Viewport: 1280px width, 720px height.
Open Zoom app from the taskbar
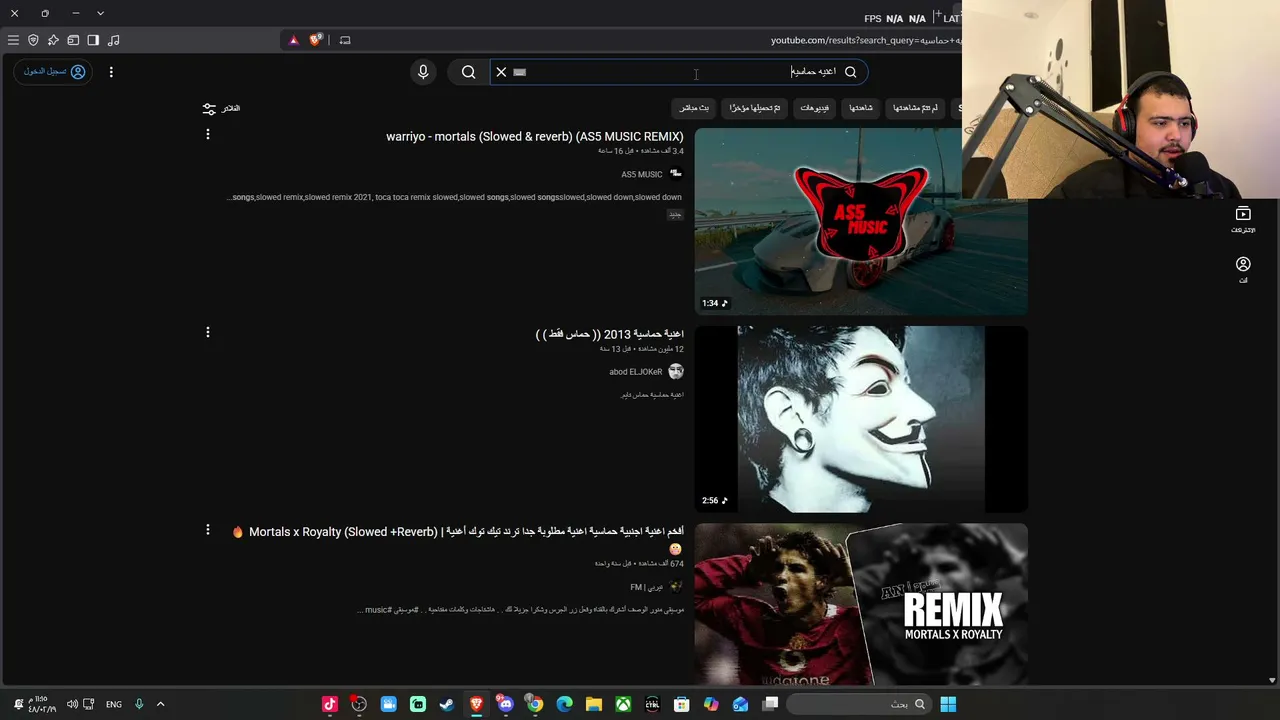pos(388,704)
